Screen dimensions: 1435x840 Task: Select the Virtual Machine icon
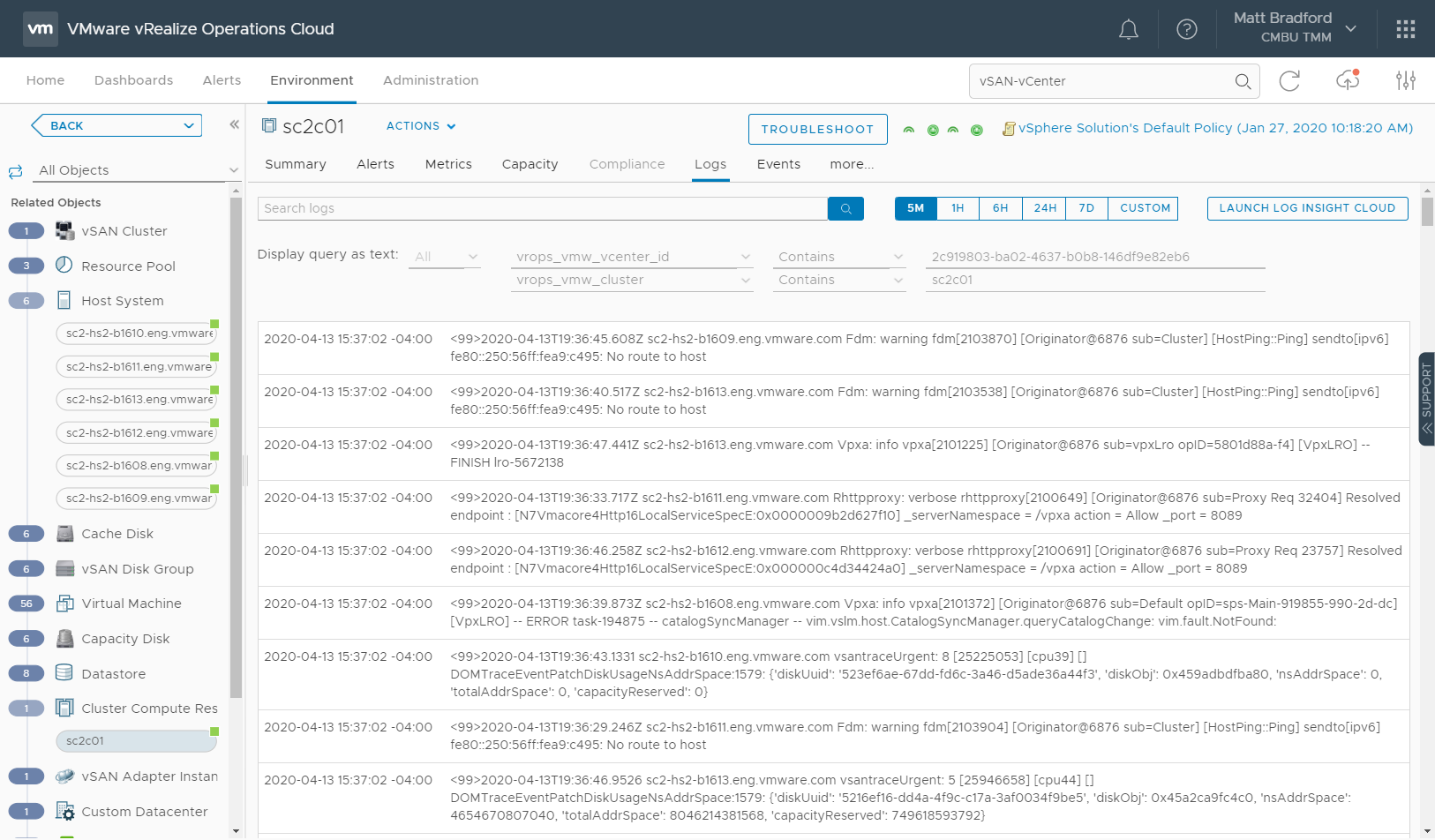click(x=64, y=604)
